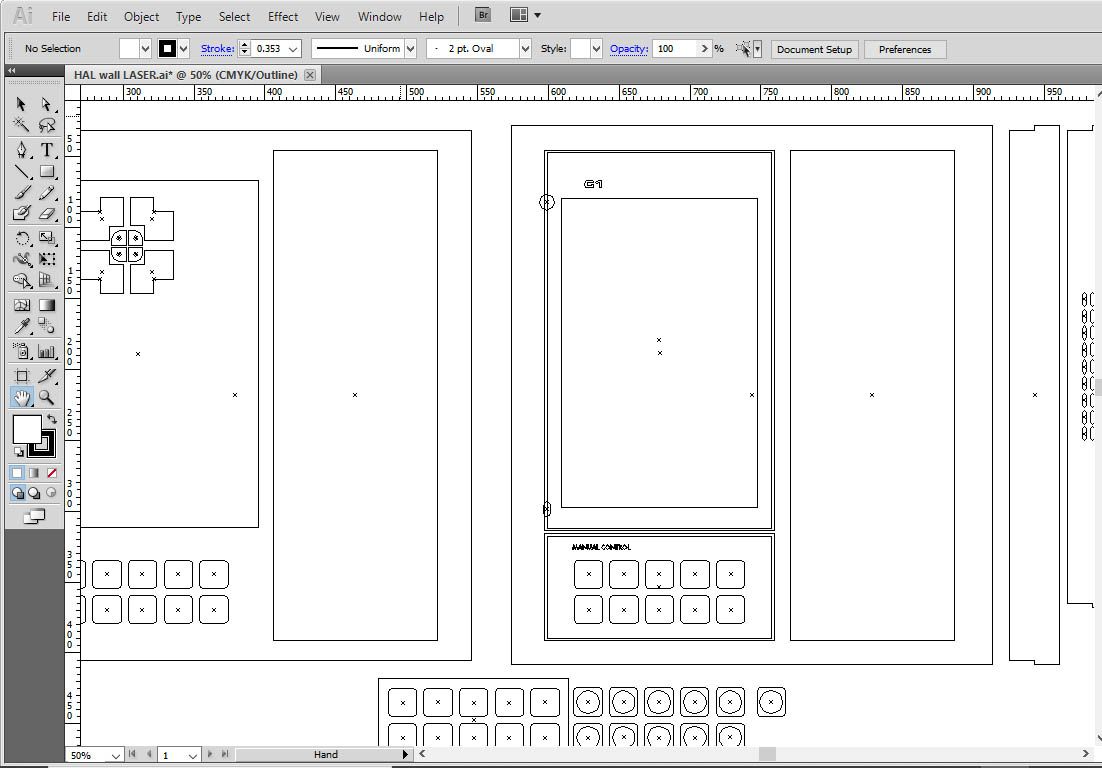Screen dimensions: 1102x768
Task: Choose the Mesh tool
Action: (22, 305)
